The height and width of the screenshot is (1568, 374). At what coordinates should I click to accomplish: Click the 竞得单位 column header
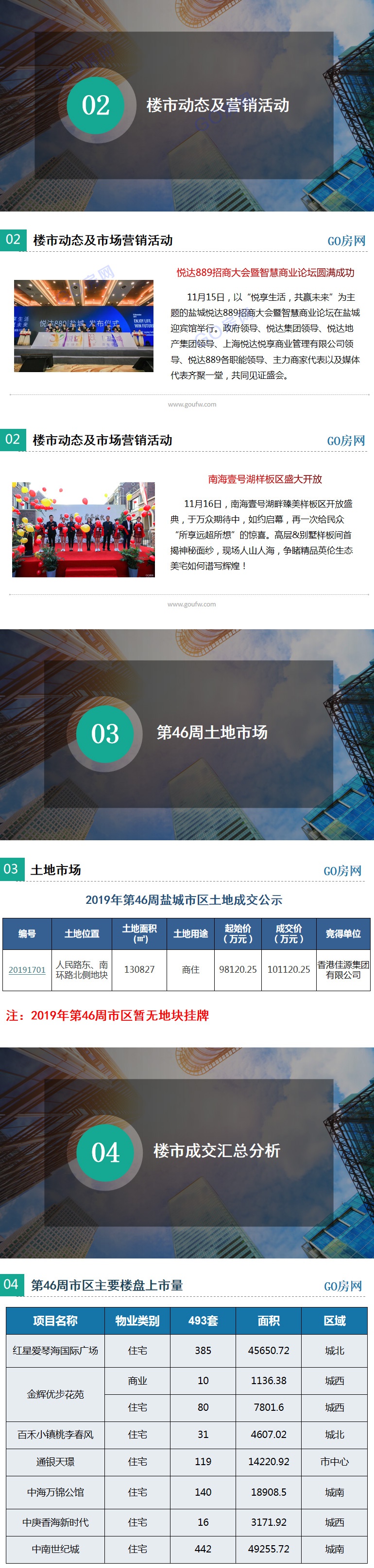tap(343, 934)
